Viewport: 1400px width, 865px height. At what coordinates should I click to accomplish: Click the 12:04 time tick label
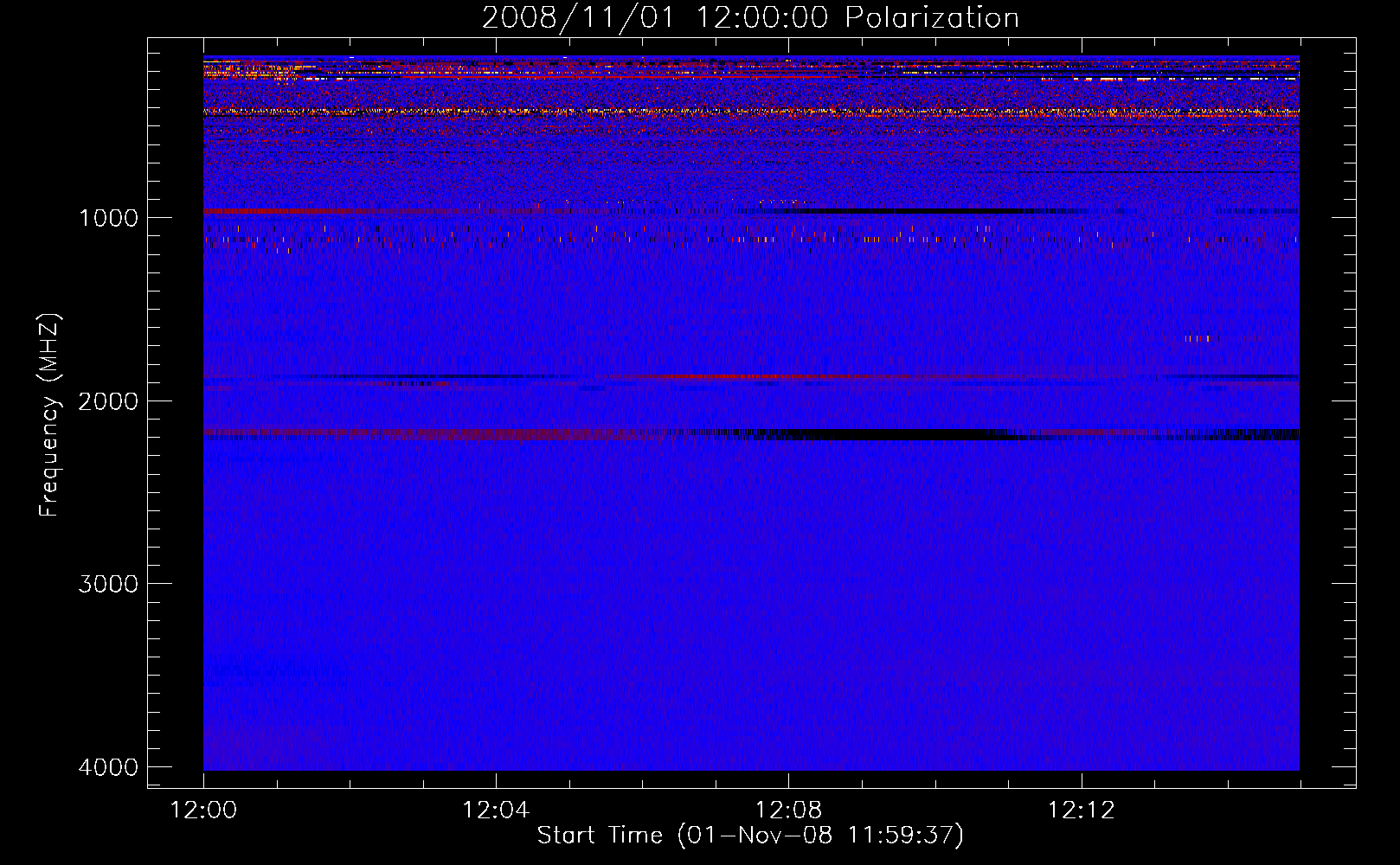click(496, 811)
